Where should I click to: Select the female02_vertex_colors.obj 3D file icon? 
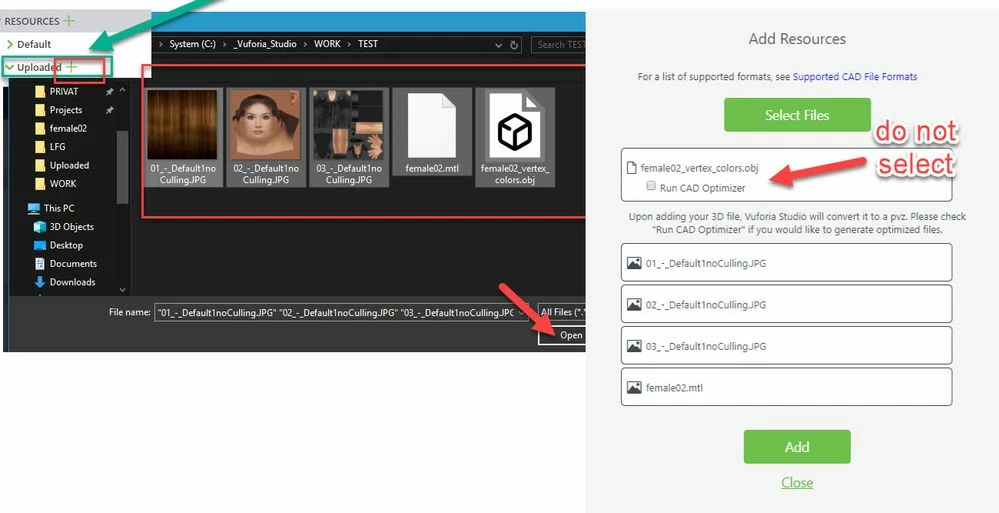pos(515,126)
